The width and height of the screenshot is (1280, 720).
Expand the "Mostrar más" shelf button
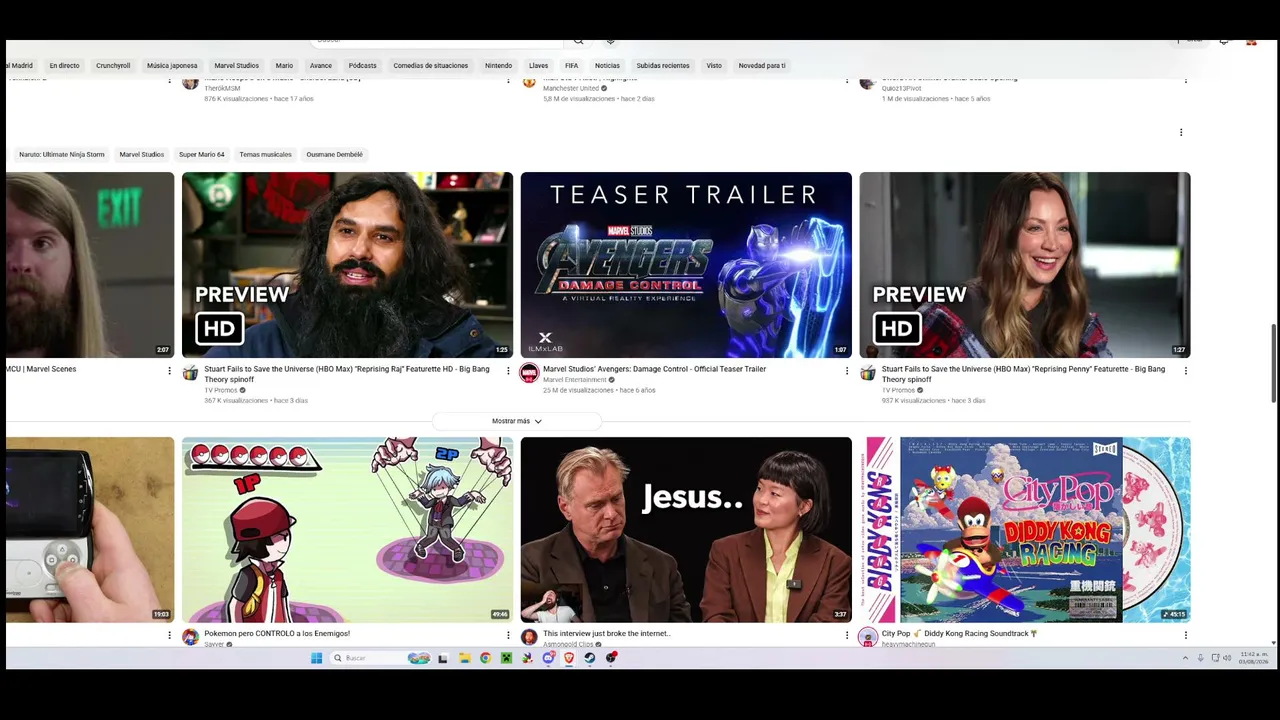[x=517, y=421]
